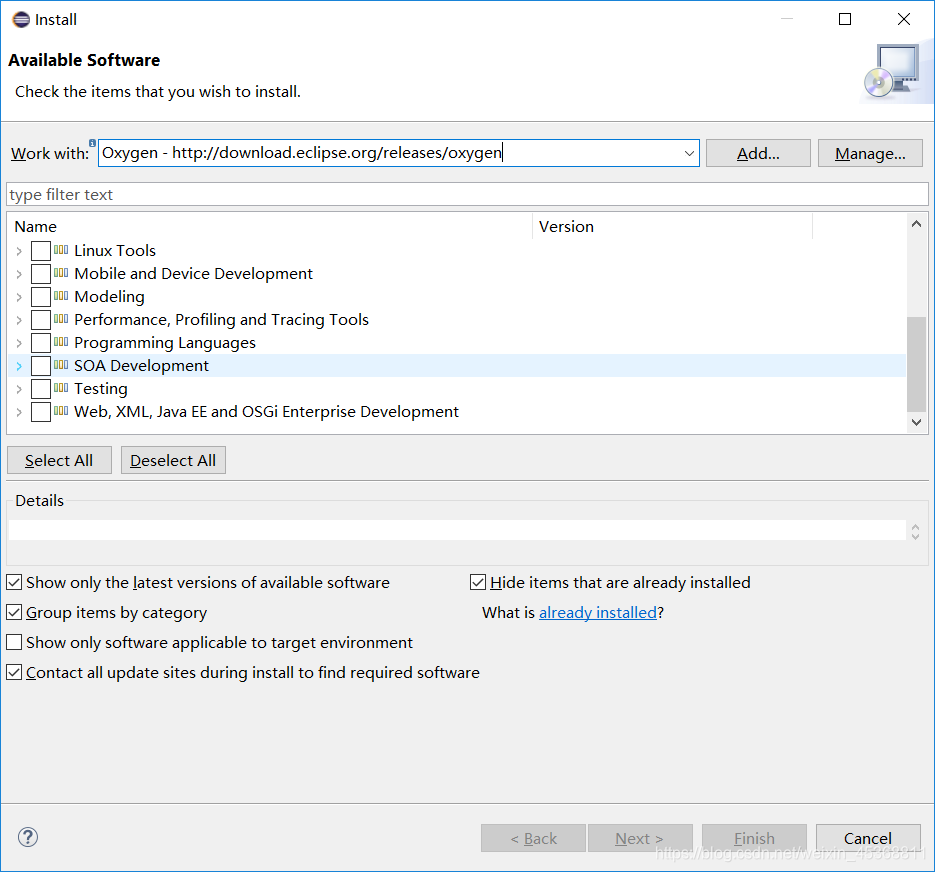The image size is (935, 872).
Task: Expand the Testing tree node
Action: [19, 389]
